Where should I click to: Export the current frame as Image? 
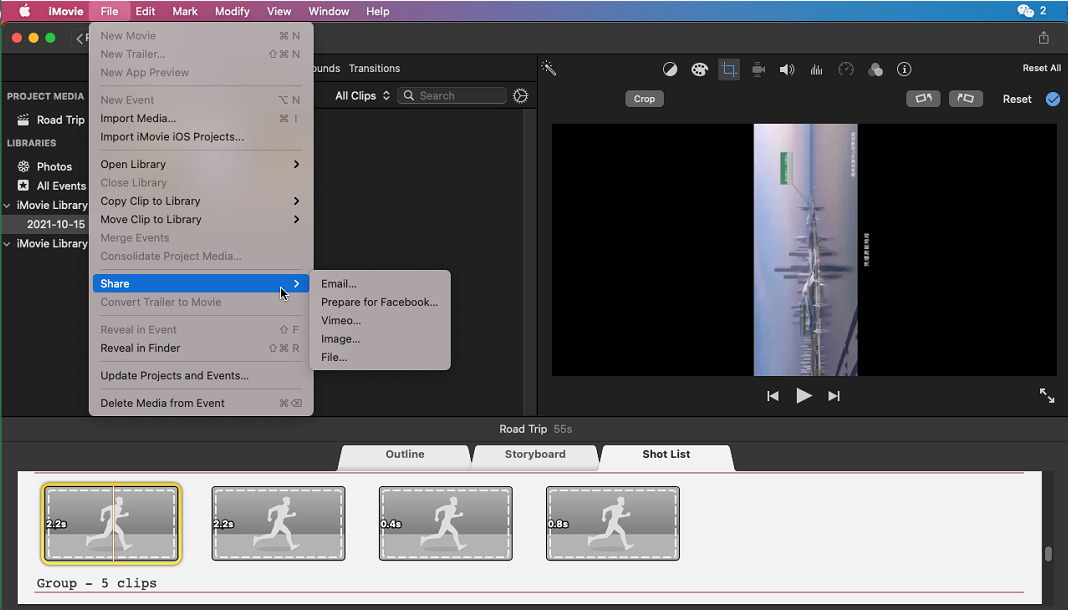pyautogui.click(x=380, y=339)
